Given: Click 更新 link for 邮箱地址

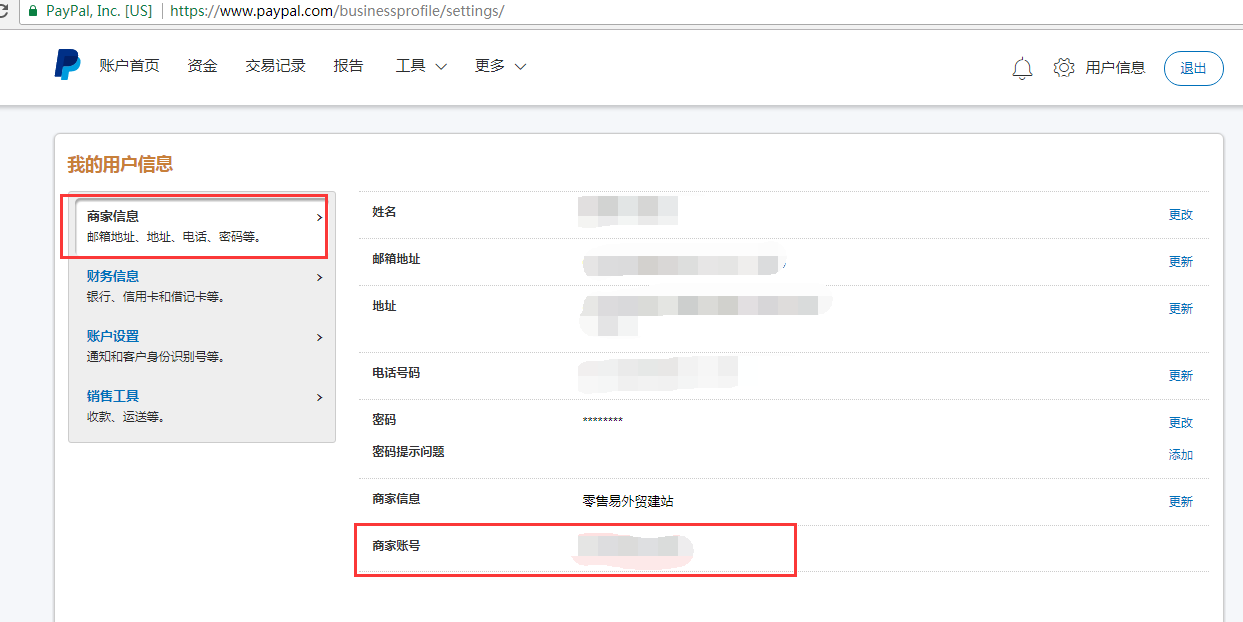Looking at the screenshot, I should (1180, 261).
